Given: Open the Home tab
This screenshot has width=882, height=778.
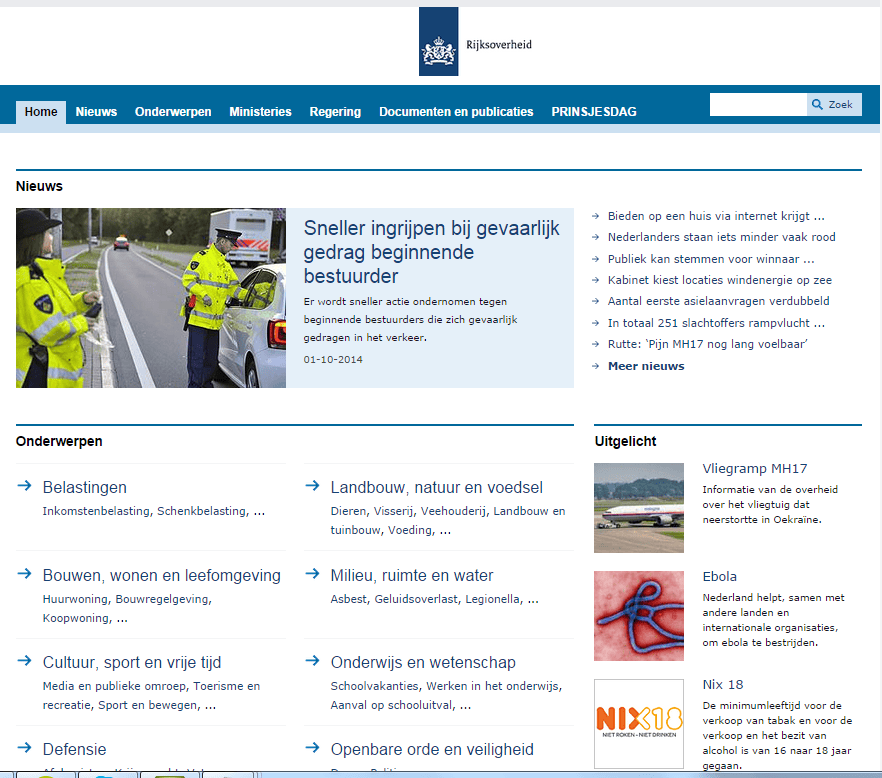Looking at the screenshot, I should (41, 112).
